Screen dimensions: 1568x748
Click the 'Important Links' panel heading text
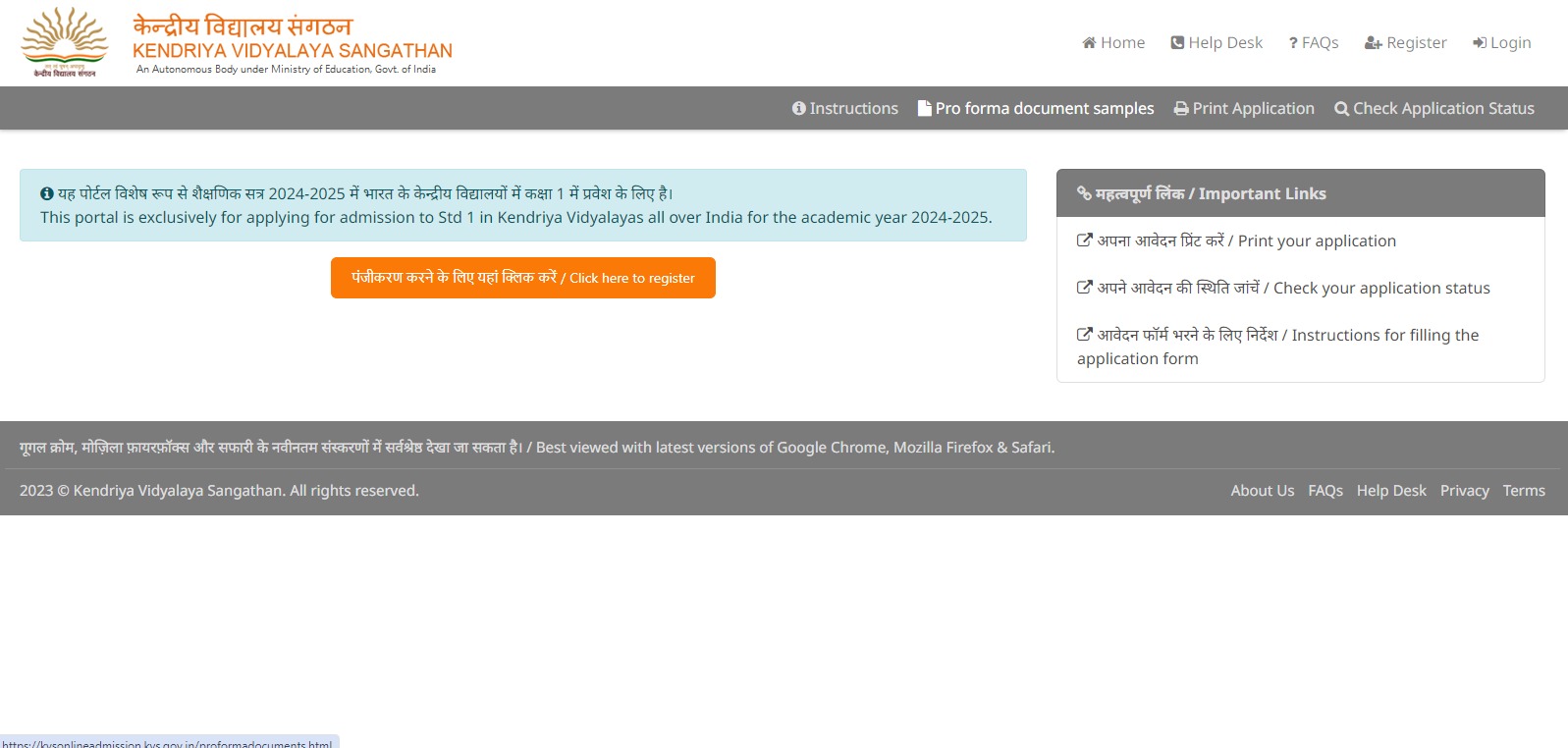point(1211,193)
